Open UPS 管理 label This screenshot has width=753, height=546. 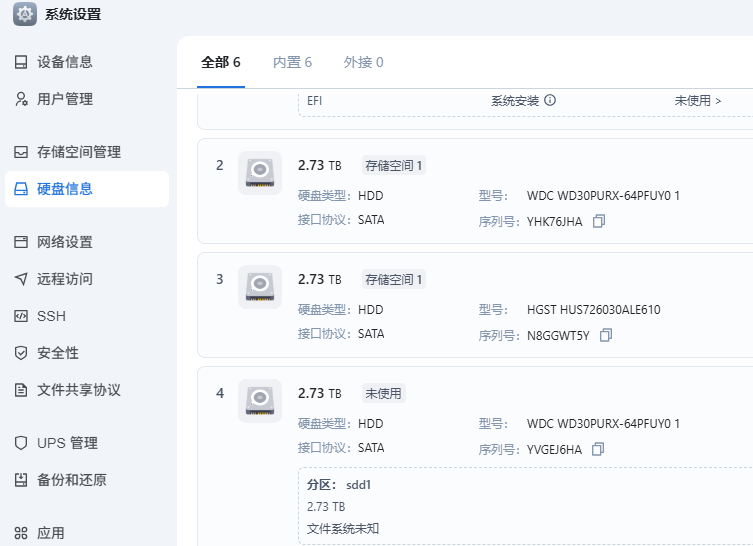(x=67, y=443)
